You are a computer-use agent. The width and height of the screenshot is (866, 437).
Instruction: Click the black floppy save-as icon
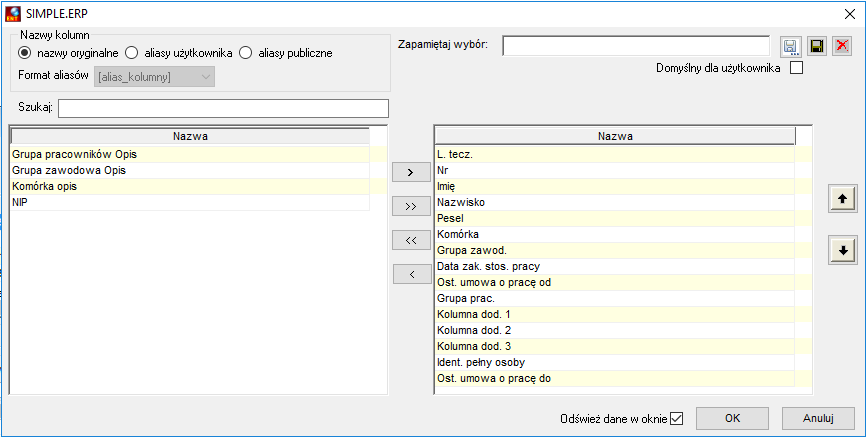tap(816, 46)
